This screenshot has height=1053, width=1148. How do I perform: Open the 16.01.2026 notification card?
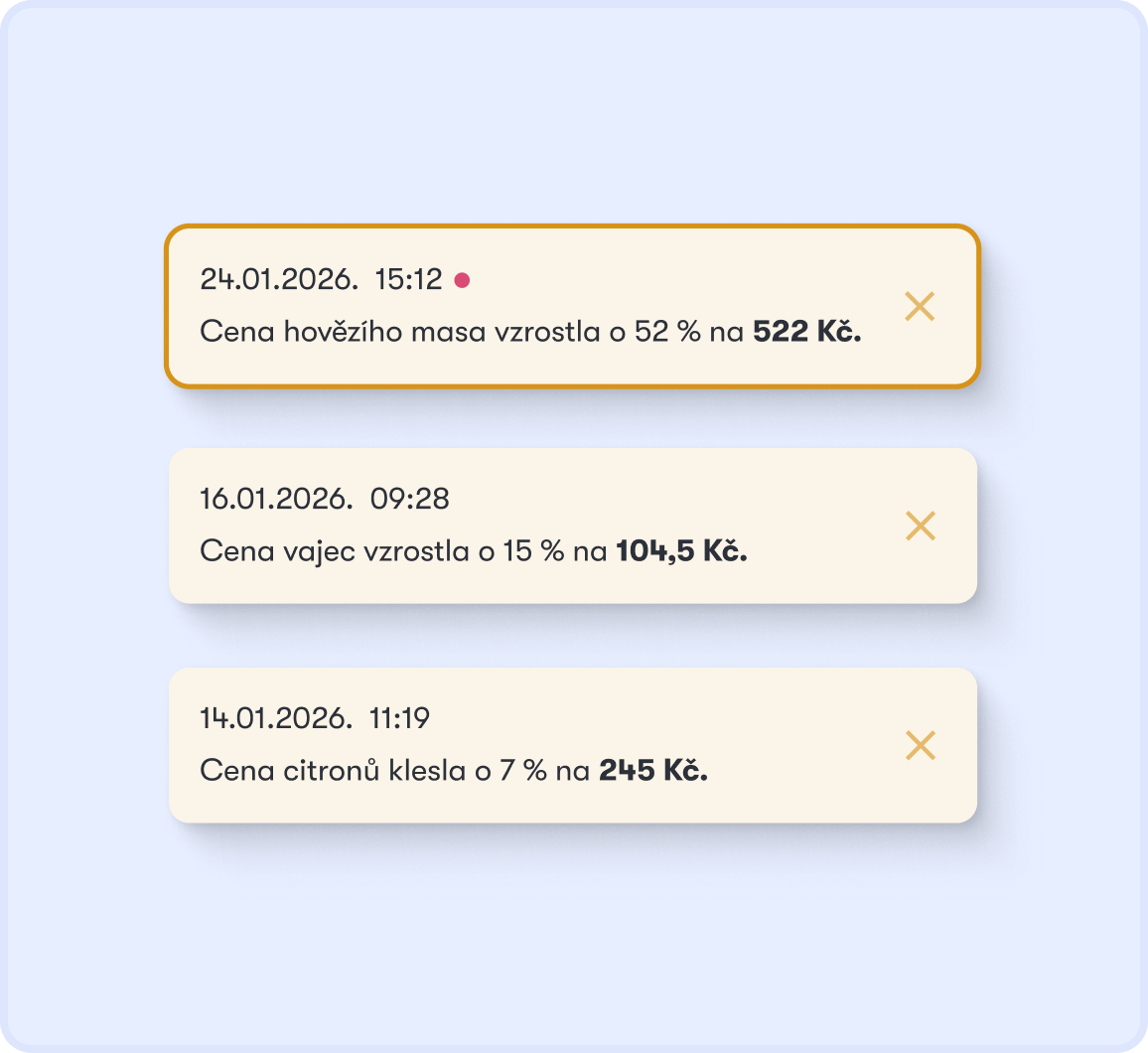pos(573,526)
